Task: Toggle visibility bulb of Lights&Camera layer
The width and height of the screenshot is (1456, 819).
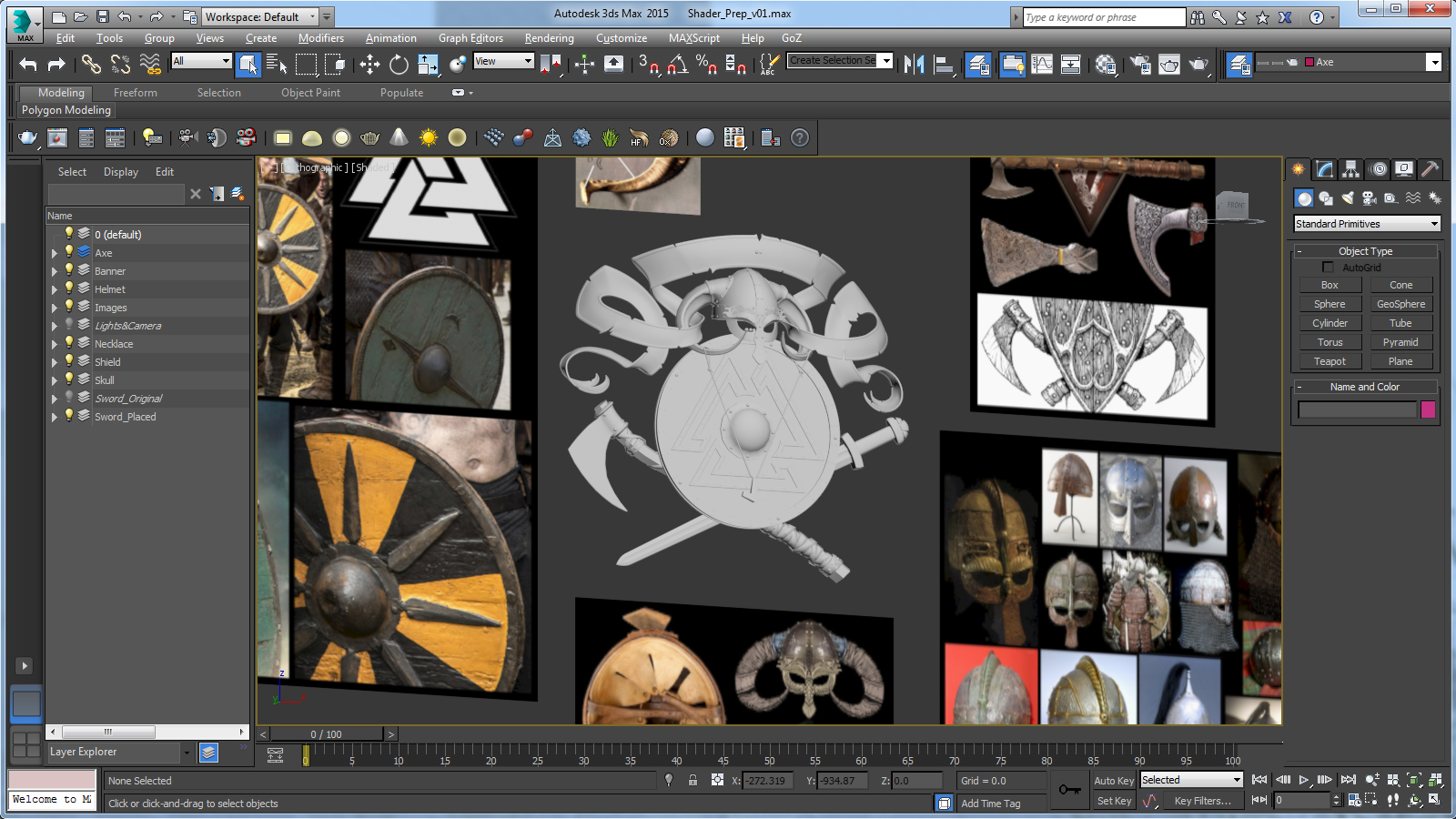Action: (x=68, y=325)
